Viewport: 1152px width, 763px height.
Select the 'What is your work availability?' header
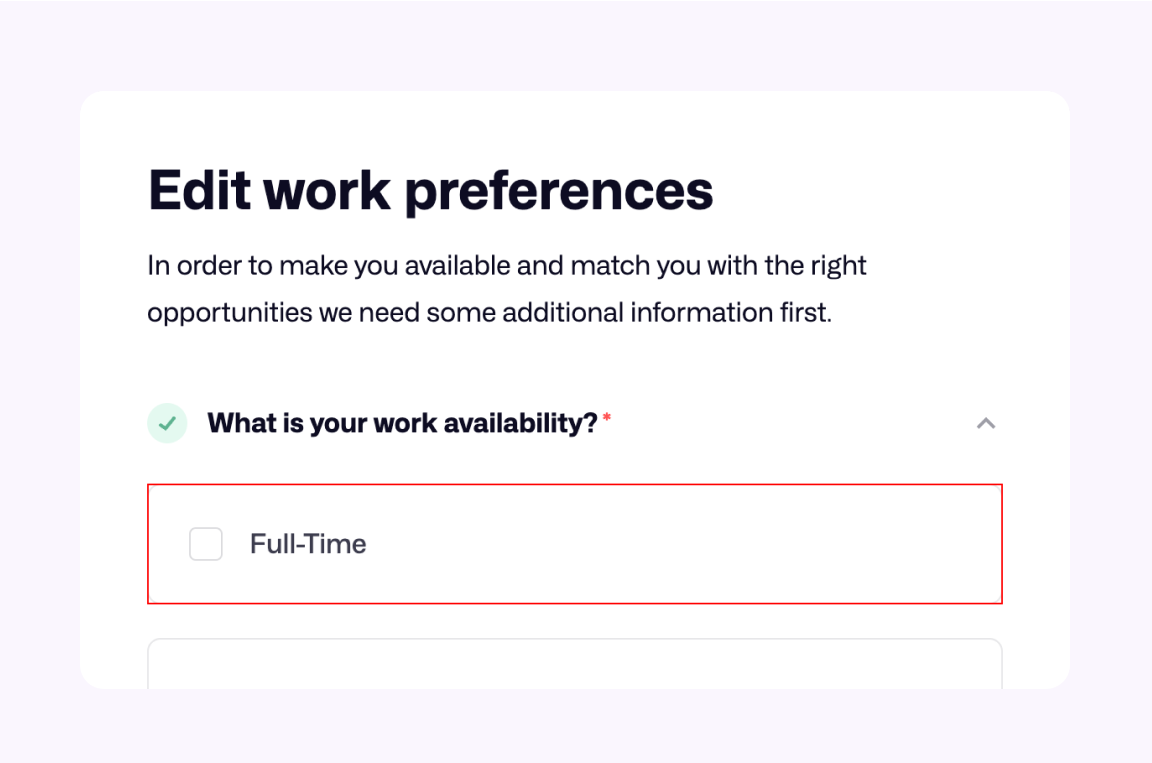404,423
